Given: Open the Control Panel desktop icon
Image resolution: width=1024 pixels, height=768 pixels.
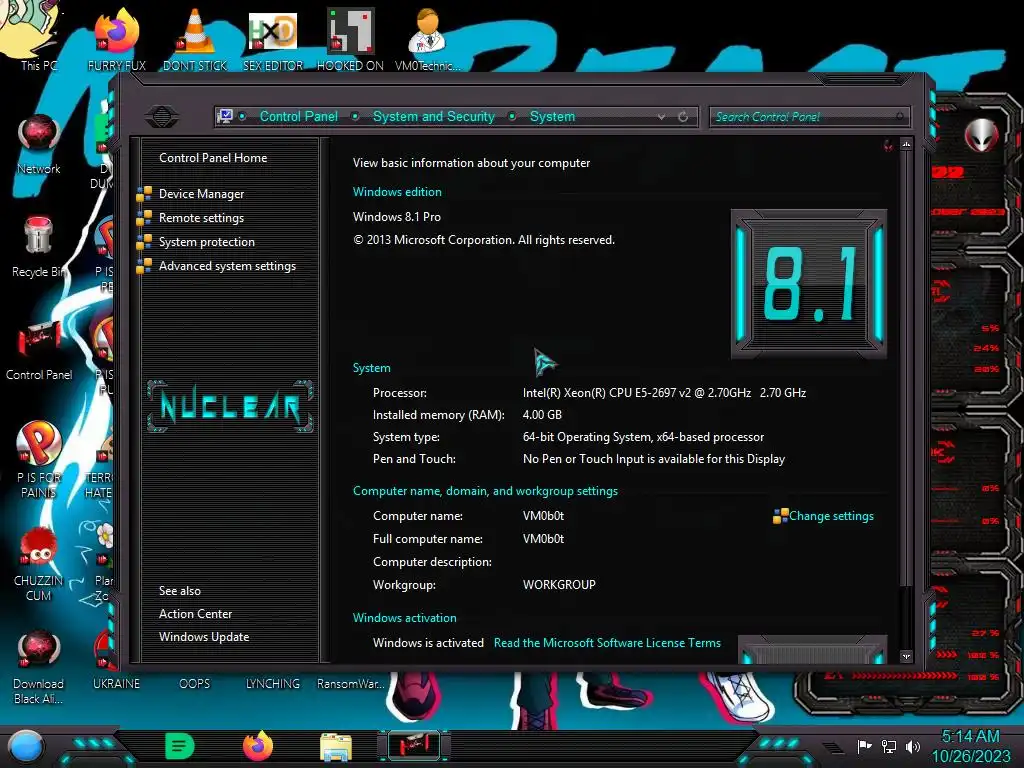Looking at the screenshot, I should click(39, 349).
